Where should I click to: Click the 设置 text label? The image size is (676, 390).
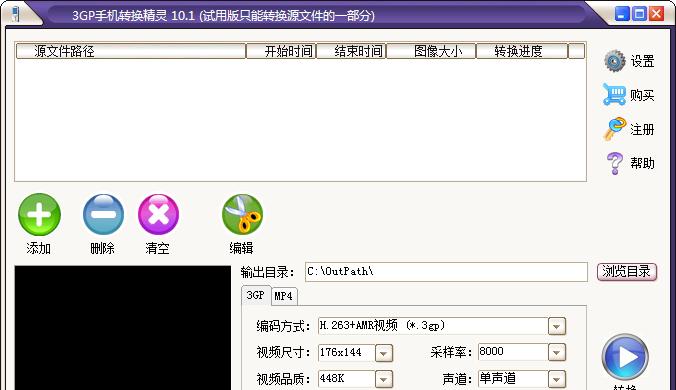pos(642,61)
